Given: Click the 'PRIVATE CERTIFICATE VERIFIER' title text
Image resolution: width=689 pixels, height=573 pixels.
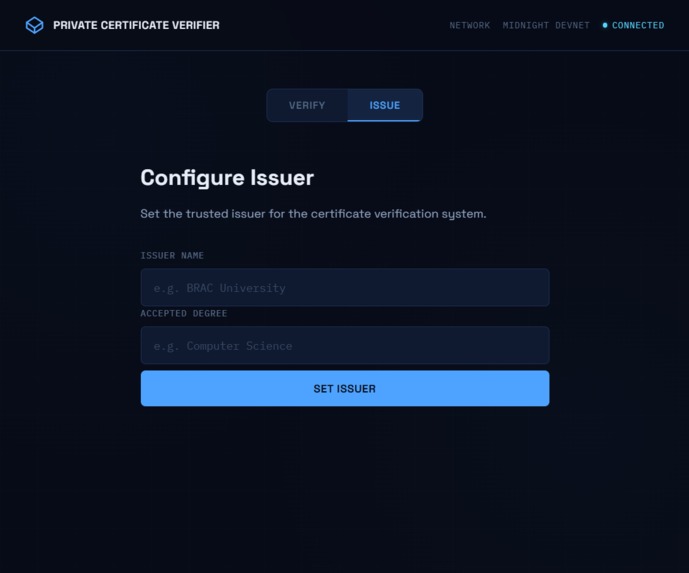Looking at the screenshot, I should tap(136, 25).
